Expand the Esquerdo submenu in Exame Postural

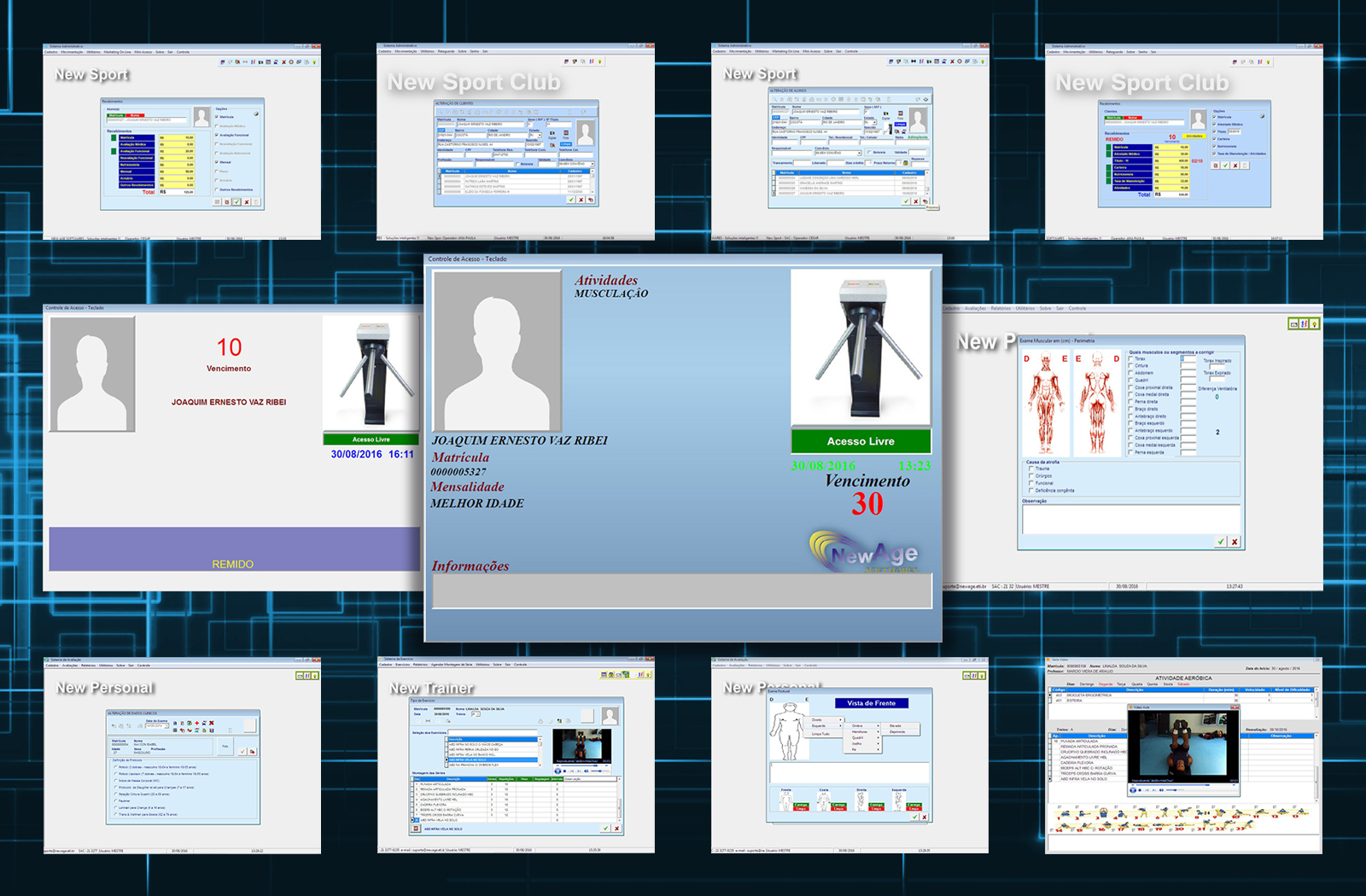coord(824,725)
